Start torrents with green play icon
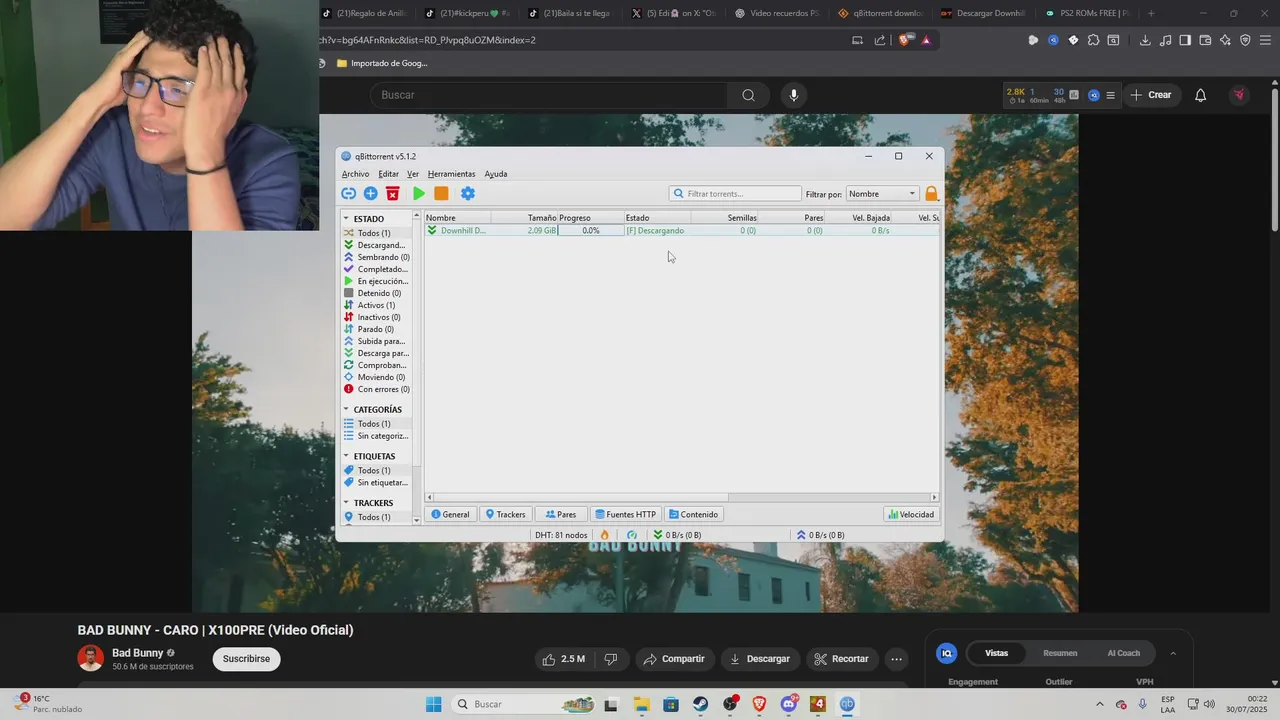The width and height of the screenshot is (1280, 720). pos(419,194)
